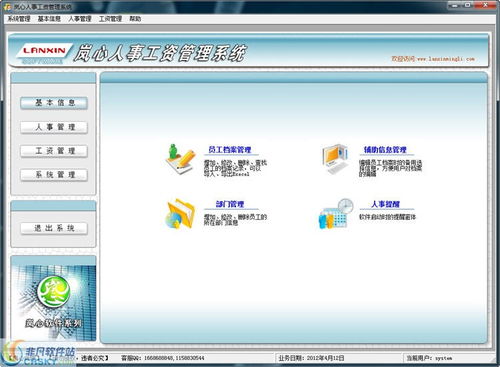Open the 员工档案管理 link
500x367 pixels.
230,150
